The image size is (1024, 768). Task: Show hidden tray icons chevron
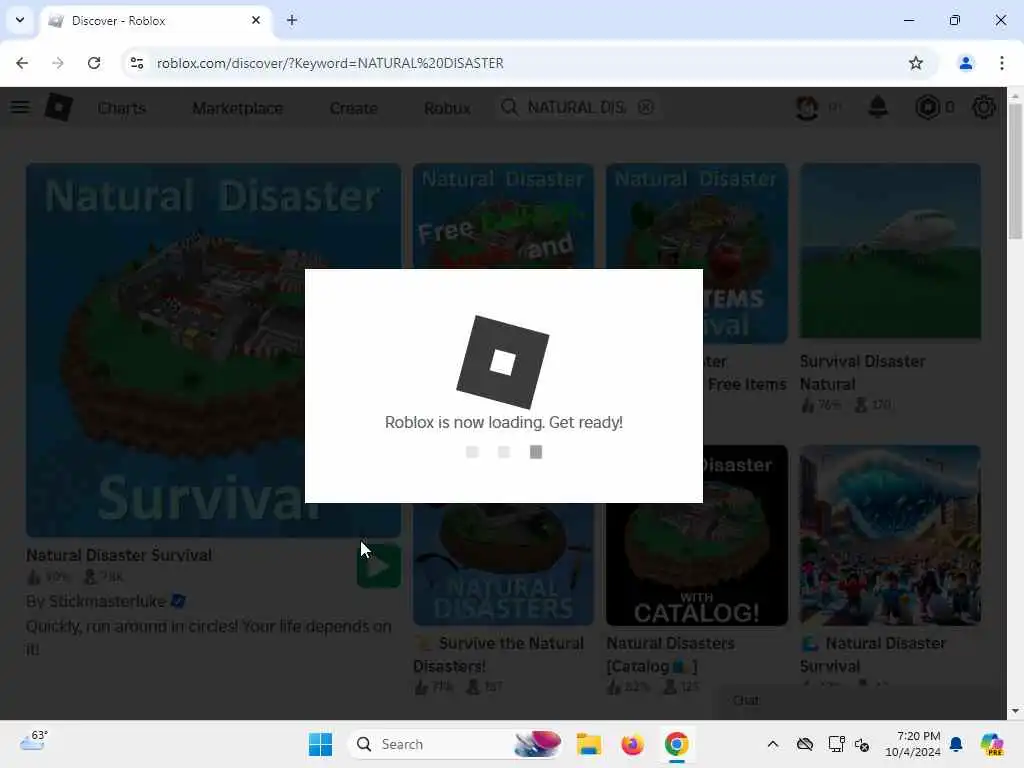(x=773, y=744)
